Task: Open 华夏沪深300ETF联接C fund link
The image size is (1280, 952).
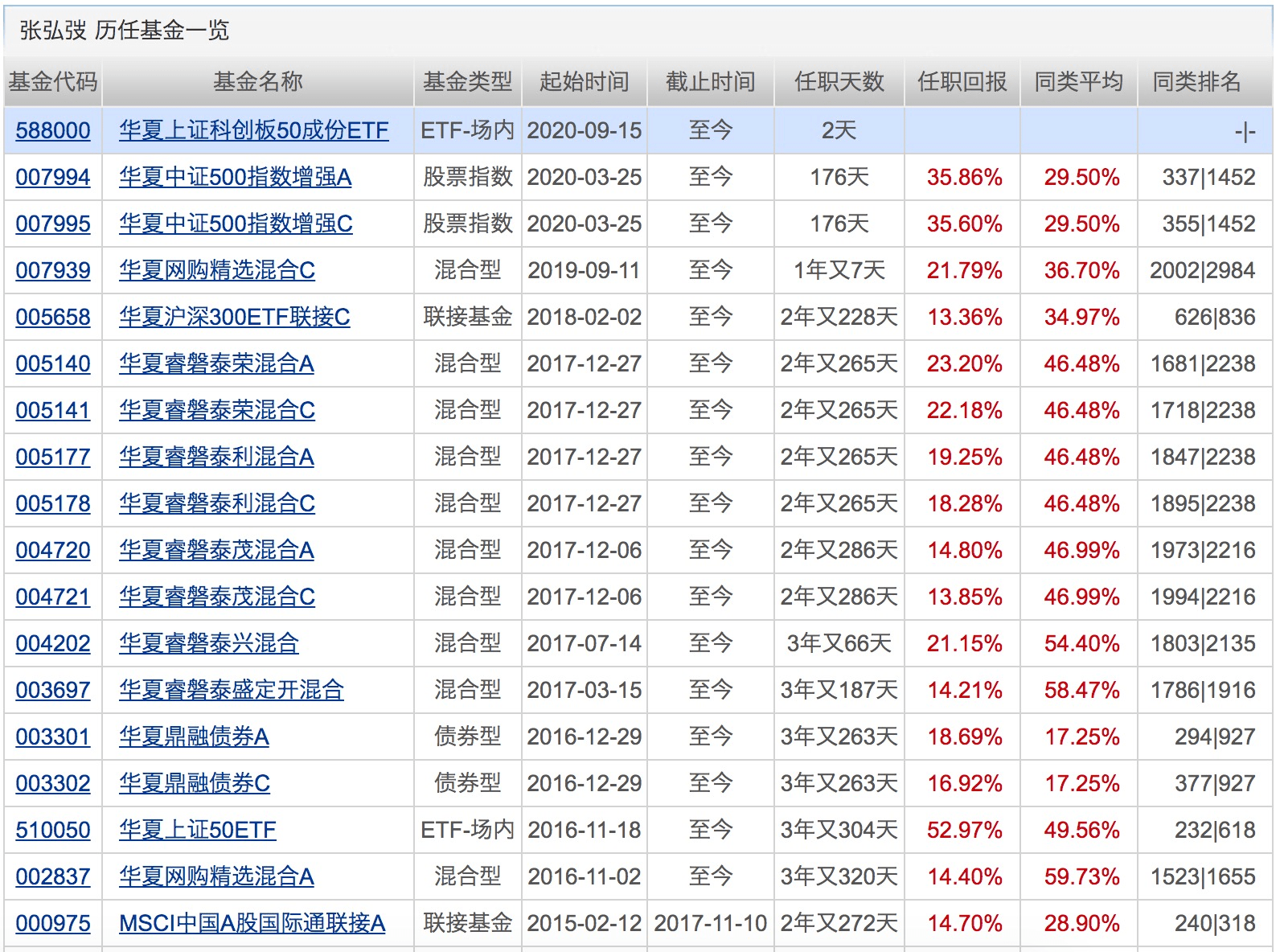Action: pos(235,317)
